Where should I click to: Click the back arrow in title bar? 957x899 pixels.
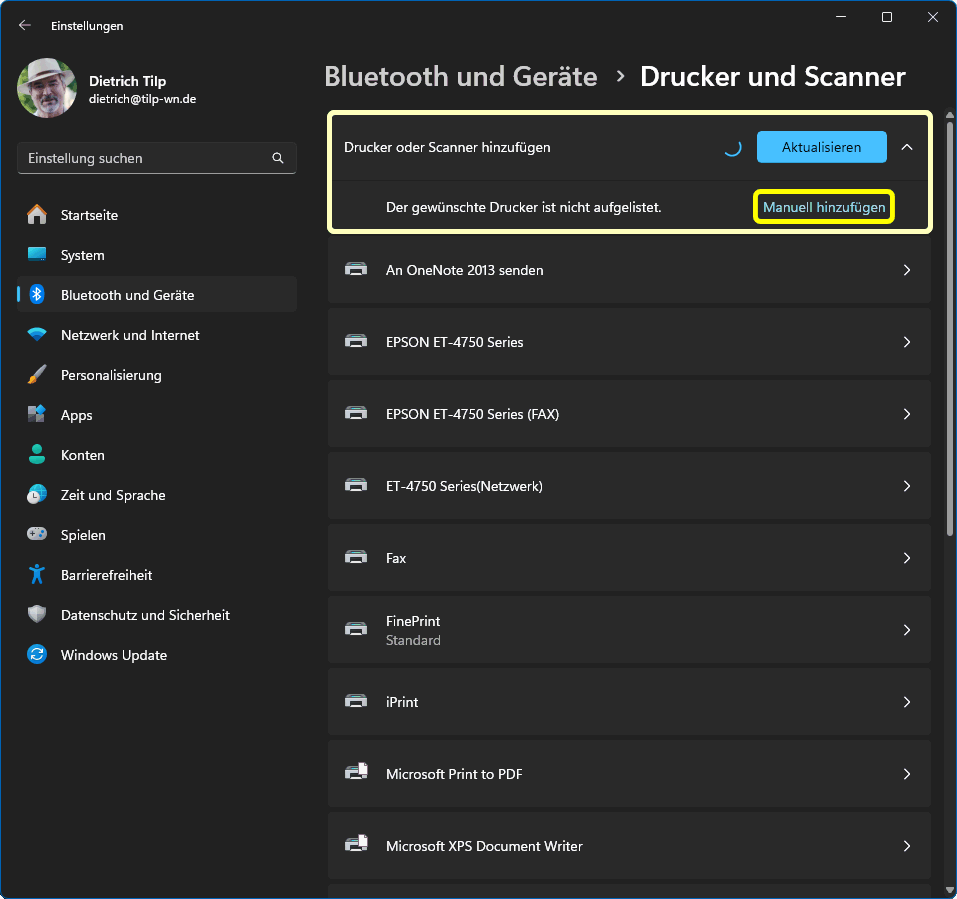click(x=25, y=25)
